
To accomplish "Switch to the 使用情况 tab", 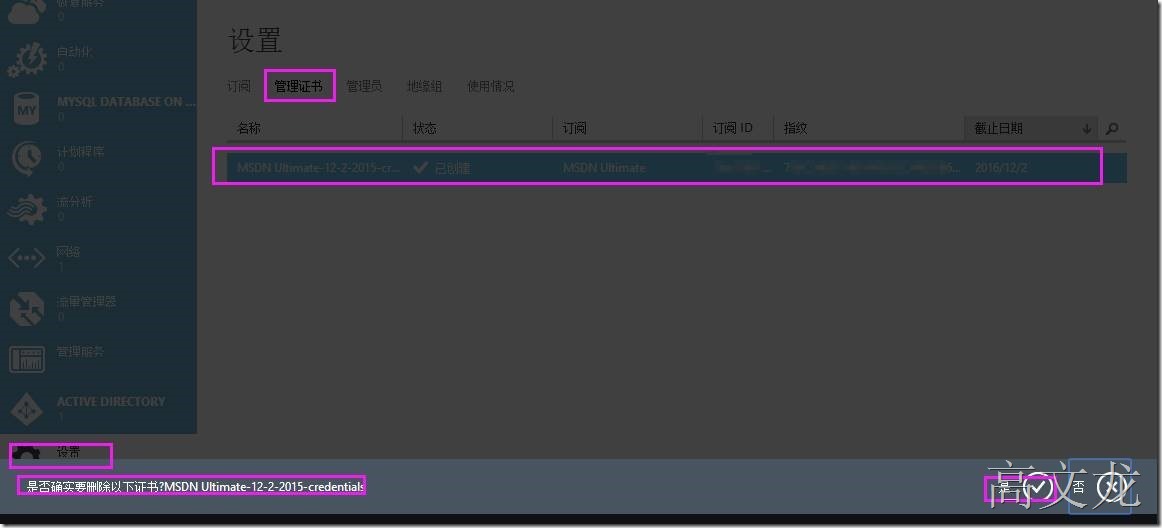I will point(491,86).
